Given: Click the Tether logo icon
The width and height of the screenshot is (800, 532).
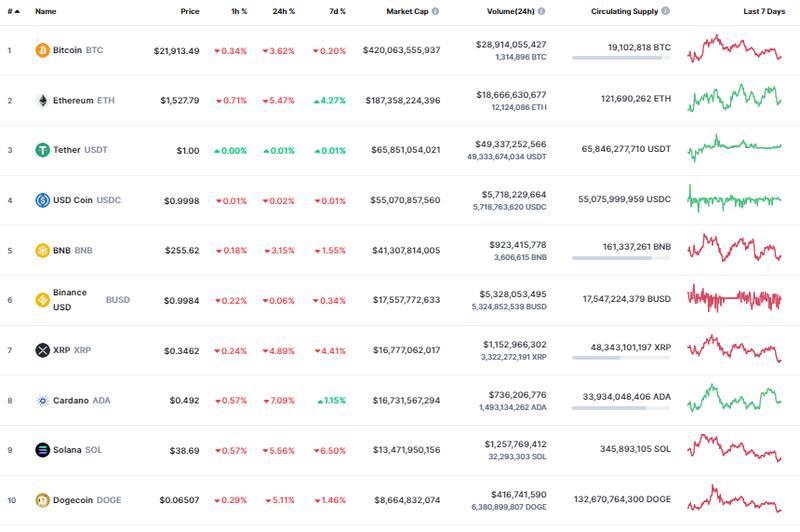Looking at the screenshot, I should coord(42,150).
